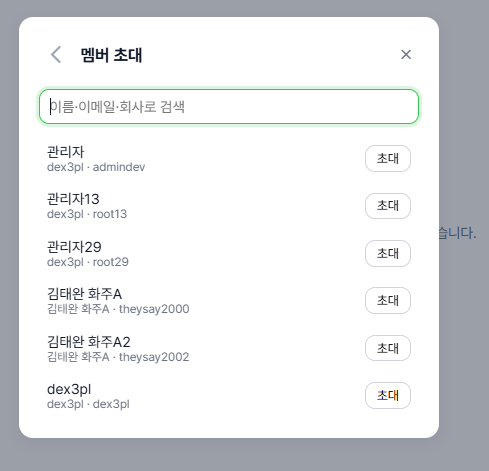Select the dex3pl member name
Image resolution: width=489 pixels, height=471 pixels.
point(69,389)
